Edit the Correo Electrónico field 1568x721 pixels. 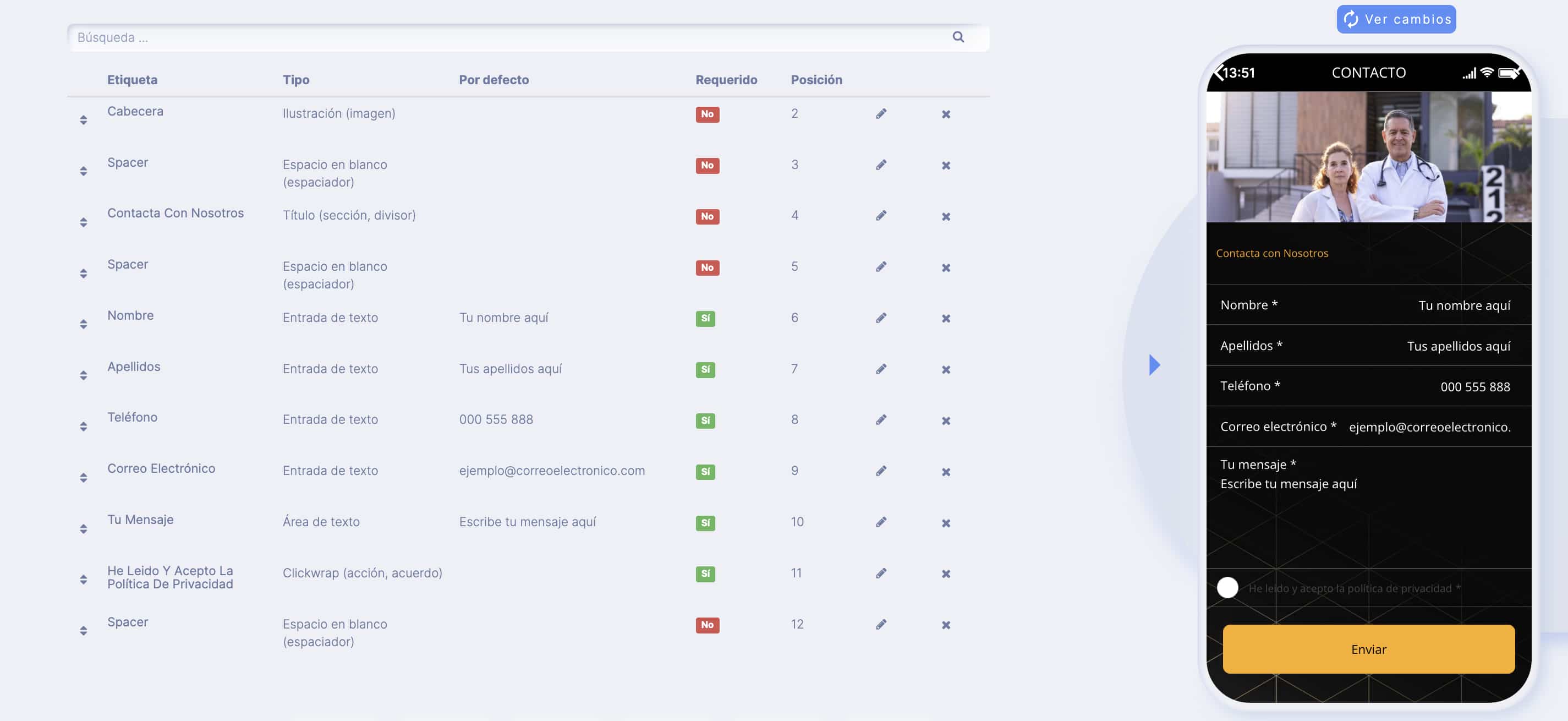(x=881, y=471)
